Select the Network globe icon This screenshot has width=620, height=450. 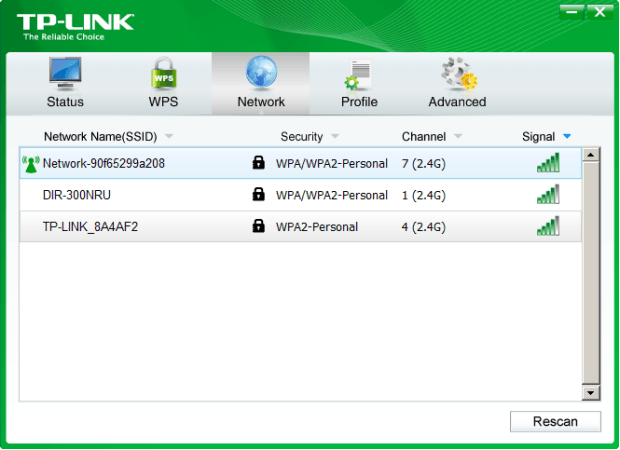tap(261, 72)
